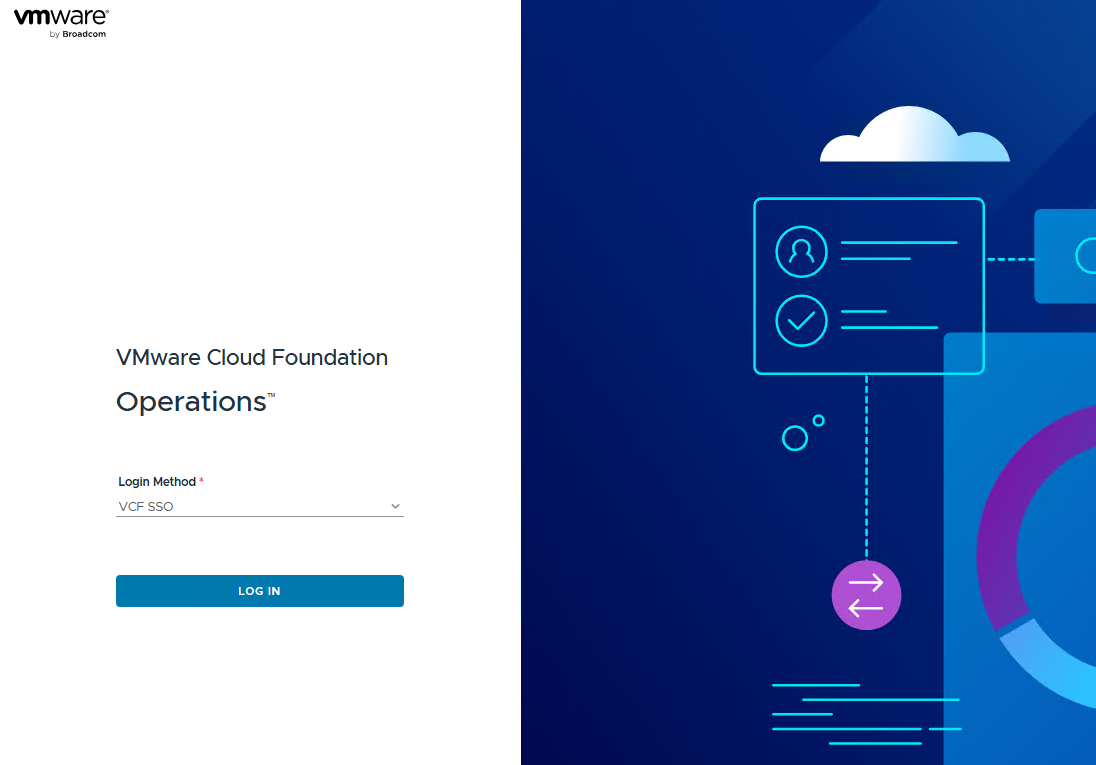Click the Operations product title
Viewport: 1096px width, 765px height.
191,402
